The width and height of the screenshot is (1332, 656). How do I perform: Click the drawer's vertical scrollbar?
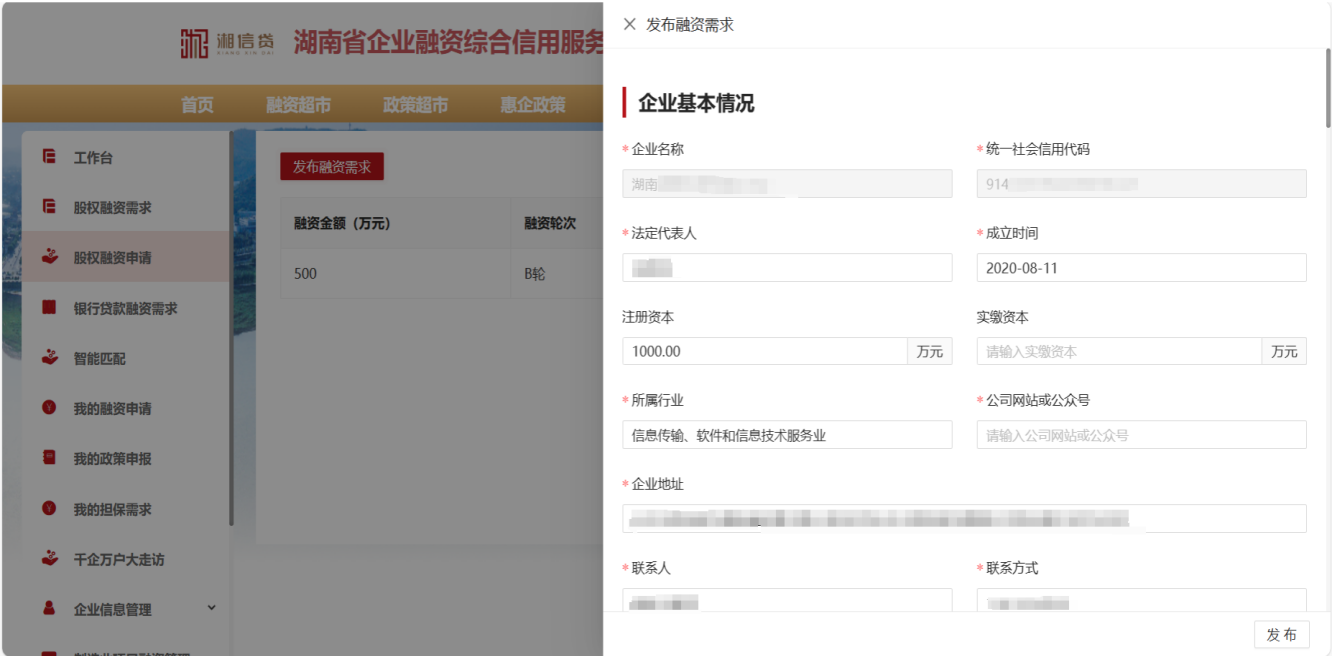coord(1327,90)
